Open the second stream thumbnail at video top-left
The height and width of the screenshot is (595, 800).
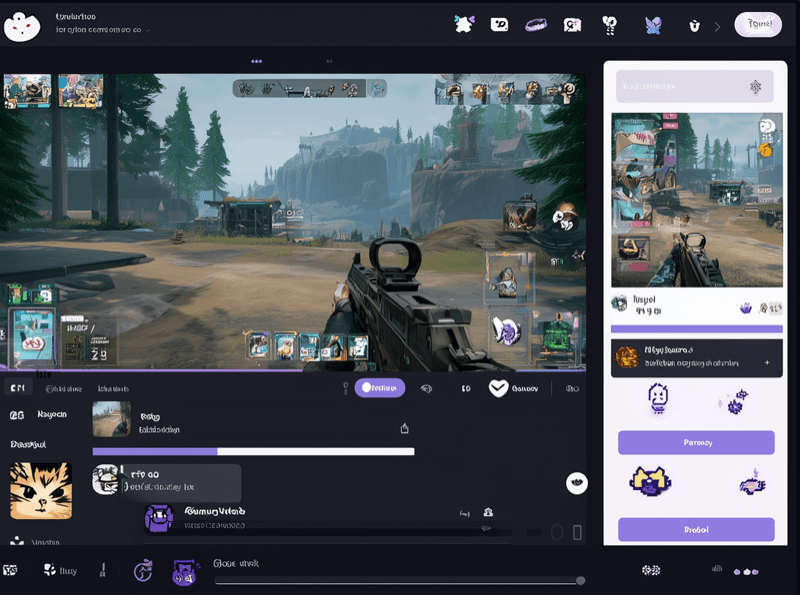click(81, 91)
